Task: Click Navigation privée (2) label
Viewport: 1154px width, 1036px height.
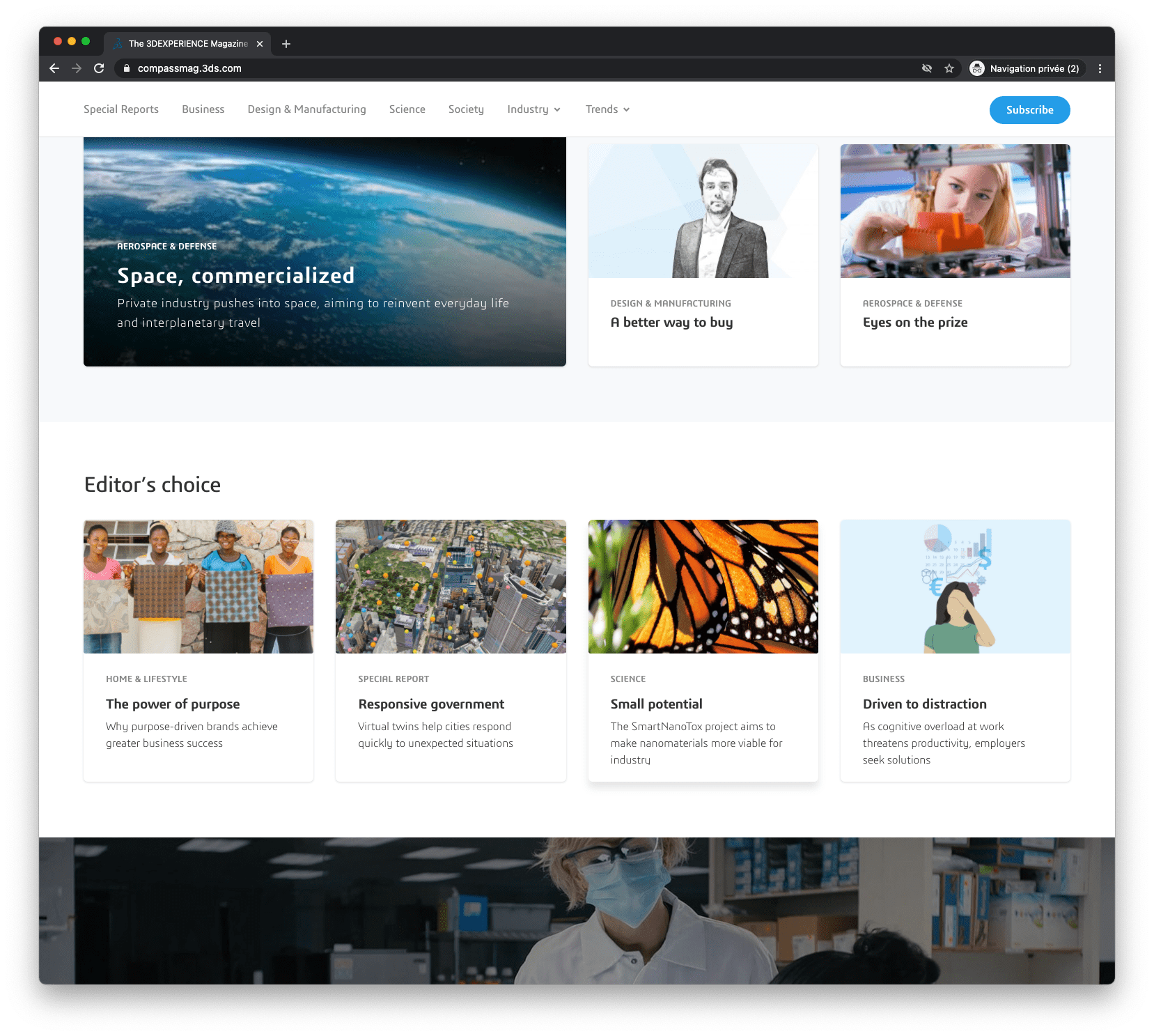Action: tap(1034, 68)
